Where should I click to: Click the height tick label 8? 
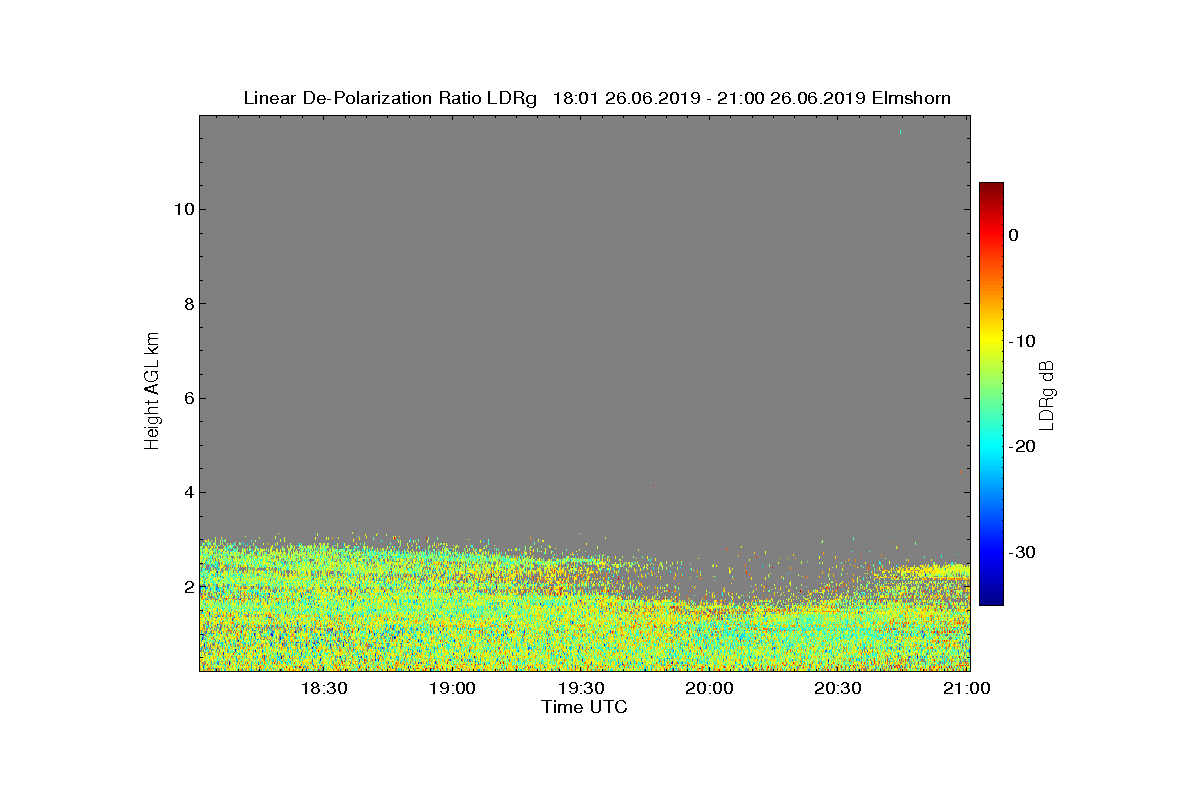(x=187, y=304)
